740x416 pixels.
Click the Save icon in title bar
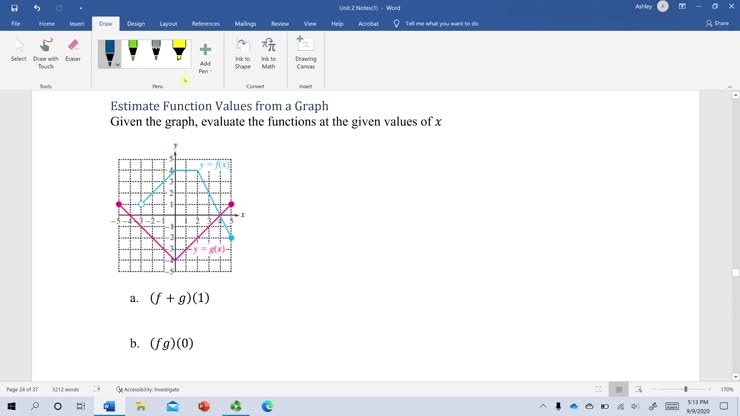coord(14,8)
